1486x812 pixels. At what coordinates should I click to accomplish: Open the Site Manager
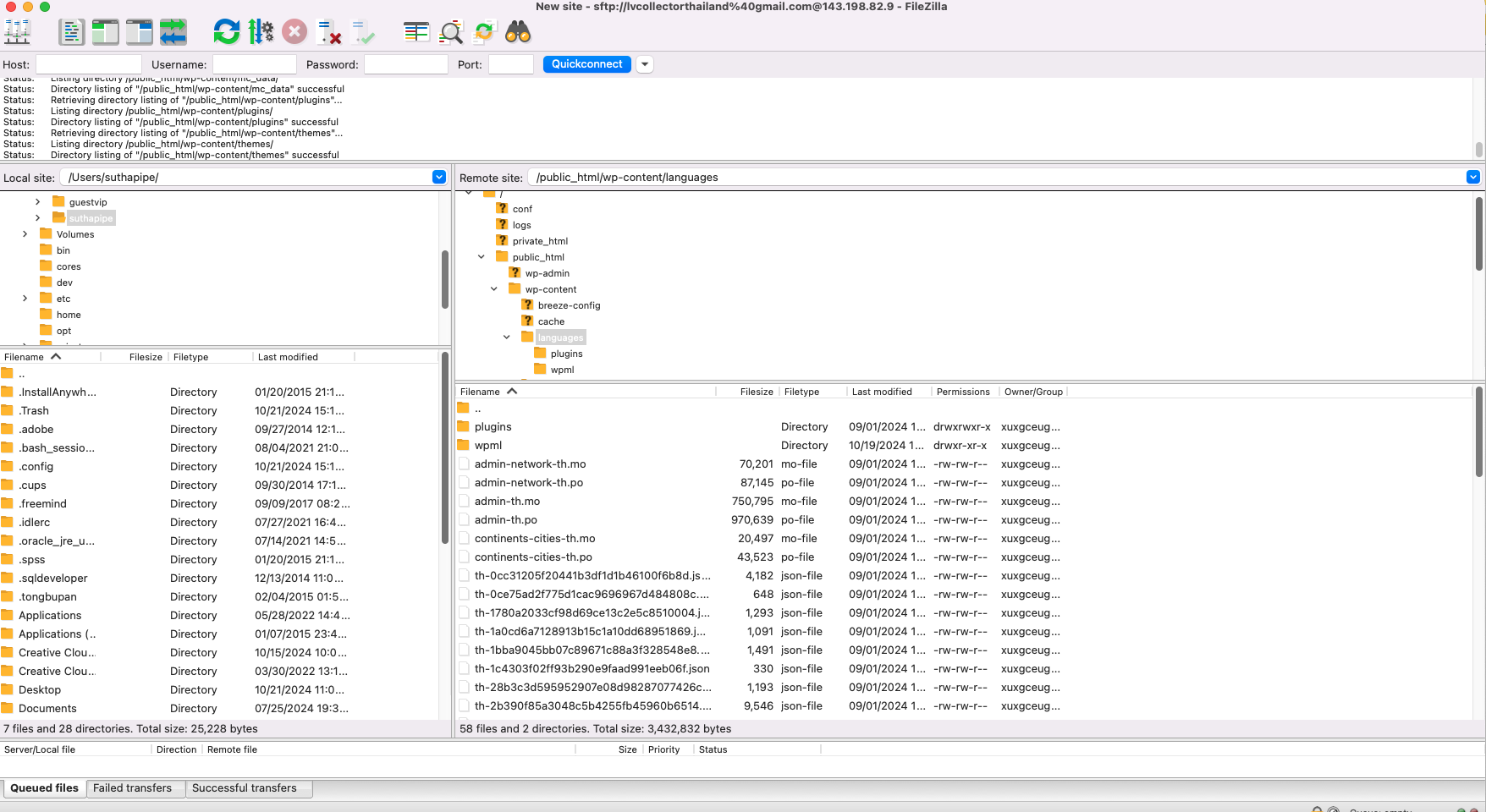coord(18,33)
